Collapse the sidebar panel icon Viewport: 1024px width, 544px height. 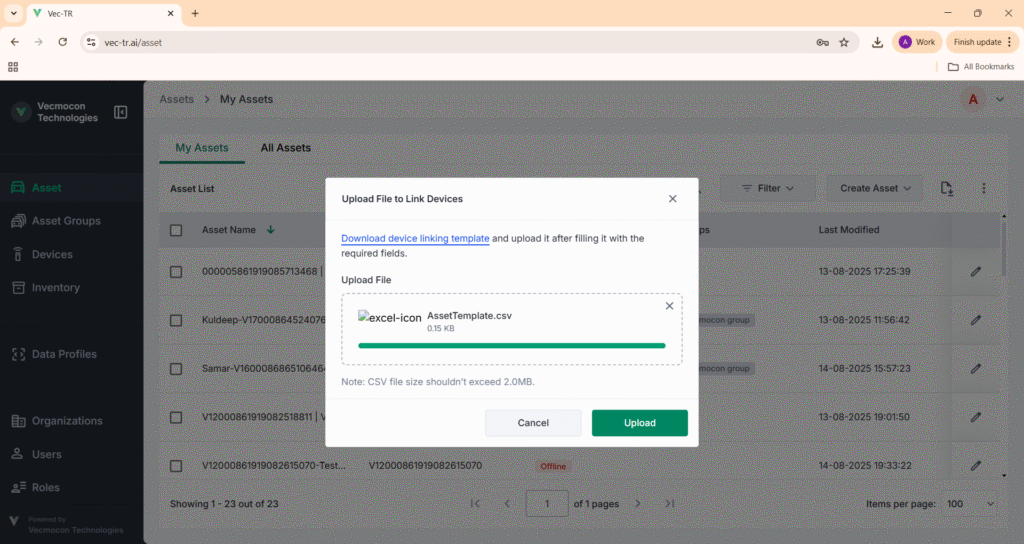click(x=121, y=112)
